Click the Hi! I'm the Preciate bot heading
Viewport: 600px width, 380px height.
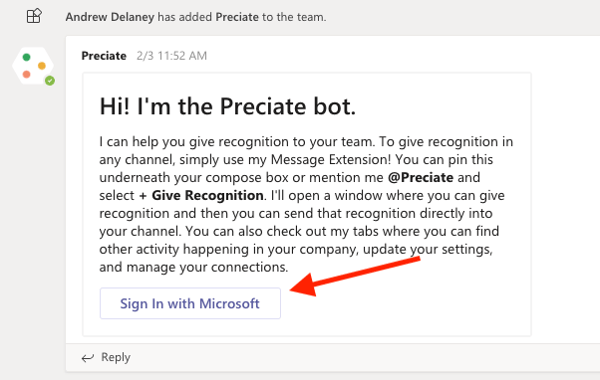pyautogui.click(x=228, y=106)
